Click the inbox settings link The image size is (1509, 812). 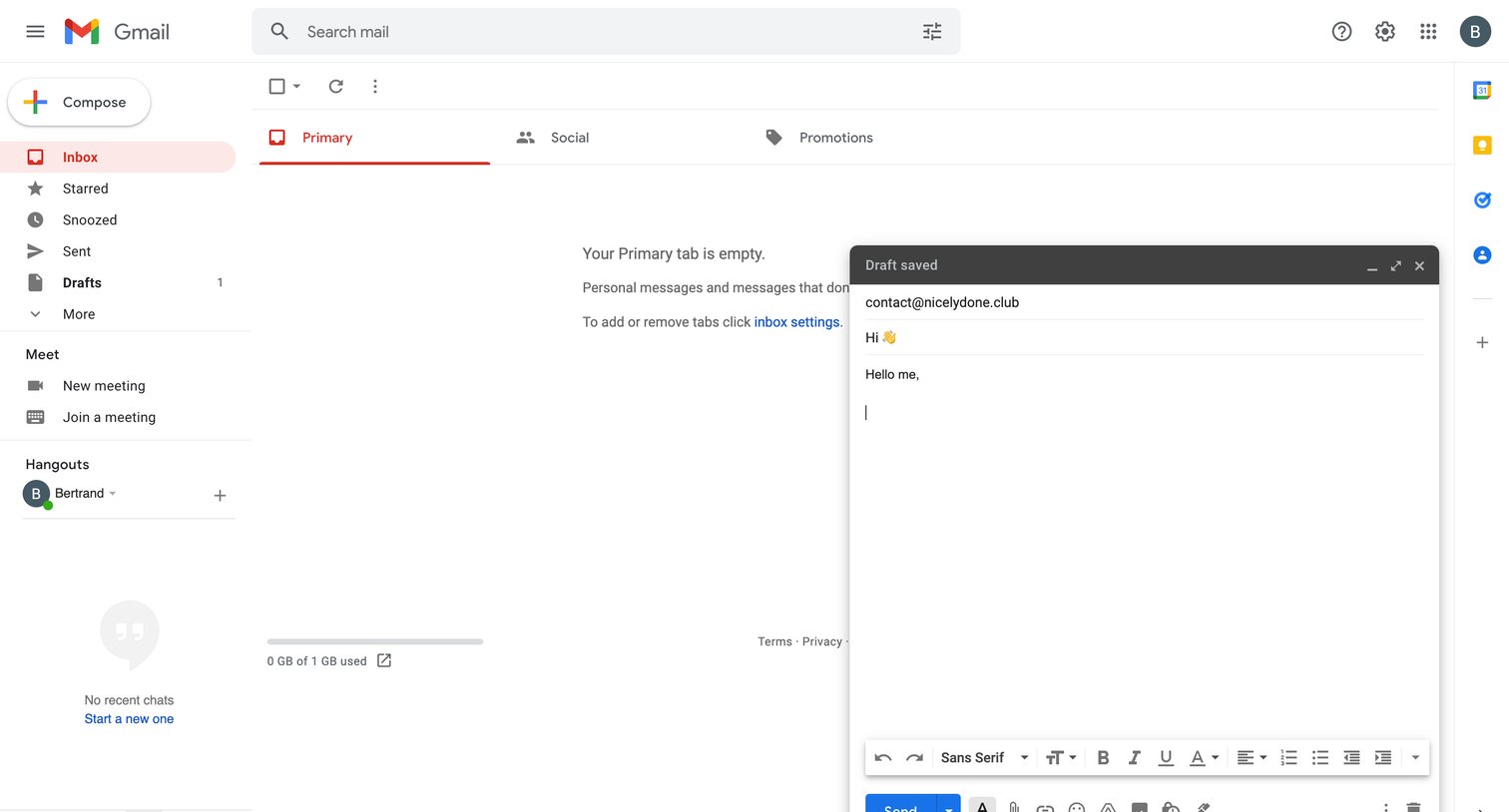pyautogui.click(x=797, y=322)
